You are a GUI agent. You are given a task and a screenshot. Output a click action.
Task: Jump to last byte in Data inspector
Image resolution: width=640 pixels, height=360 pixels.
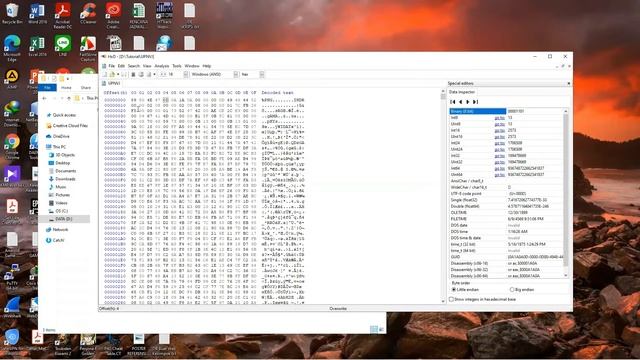[x=476, y=102]
